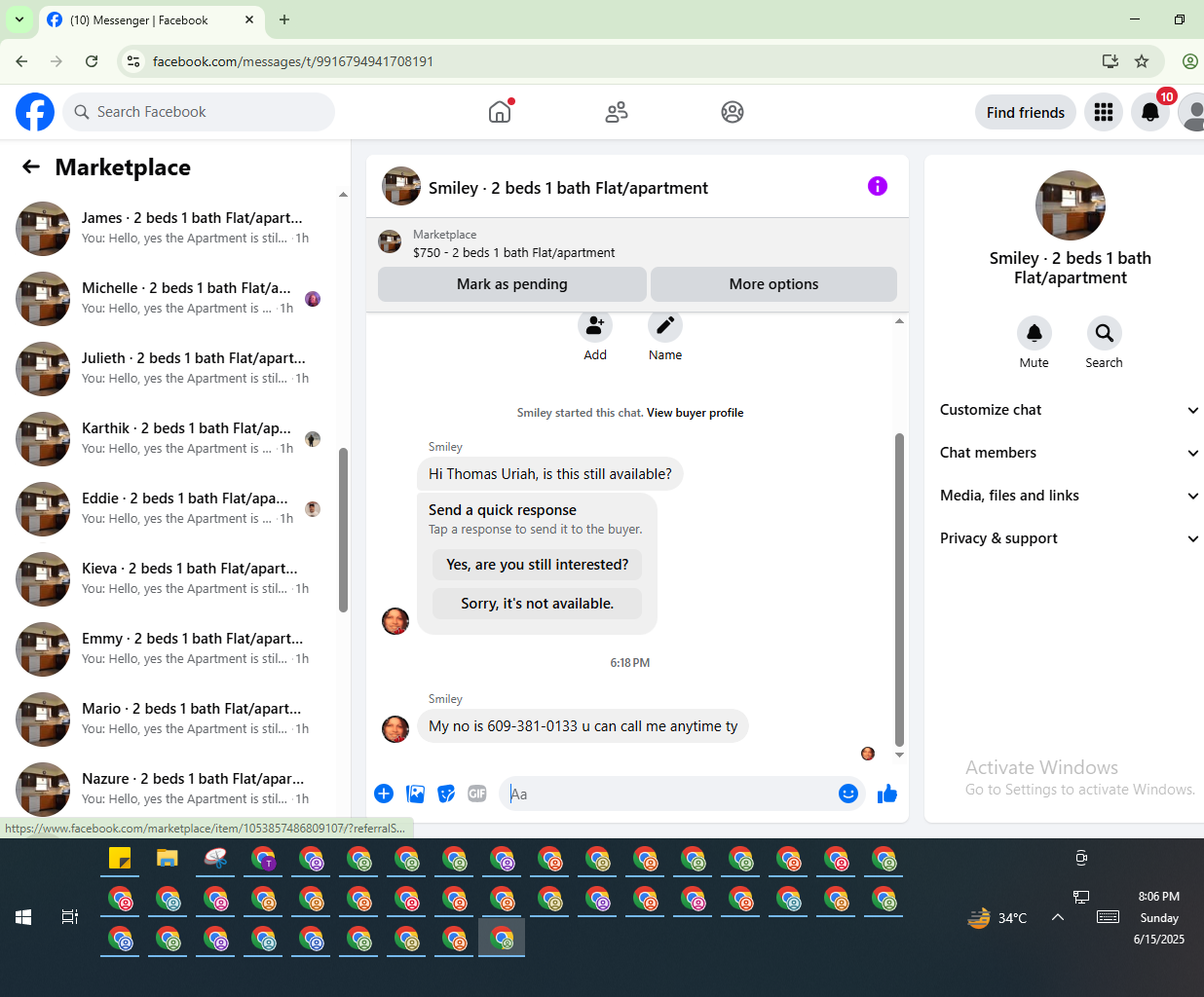Open Smiley's large listing thumbnail

coord(1071,205)
